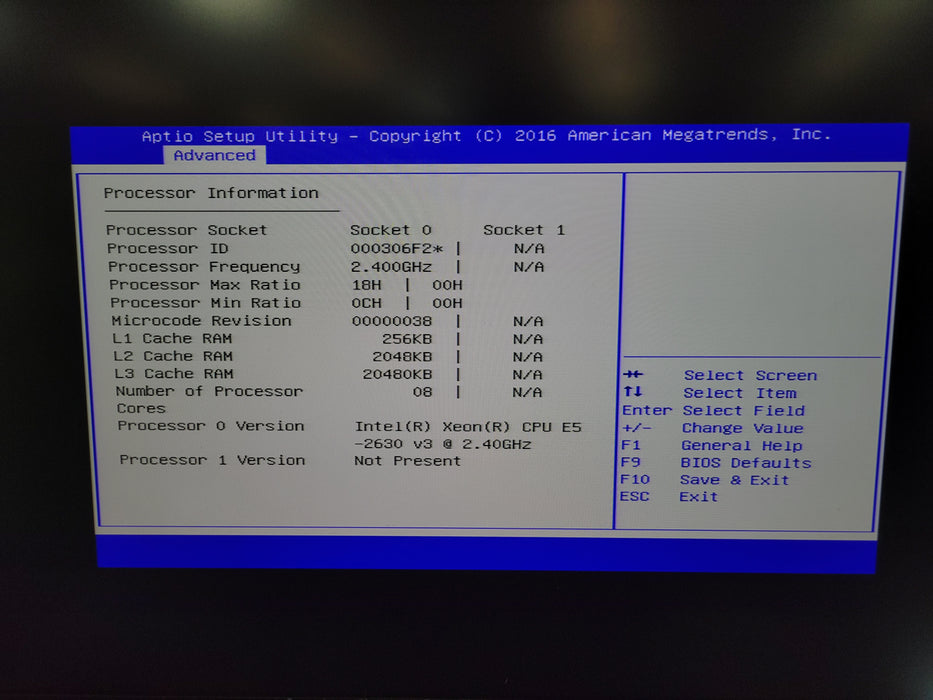Viewport: 933px width, 700px height.
Task: Click N/A in the Number of Processor row
Action: [527, 392]
